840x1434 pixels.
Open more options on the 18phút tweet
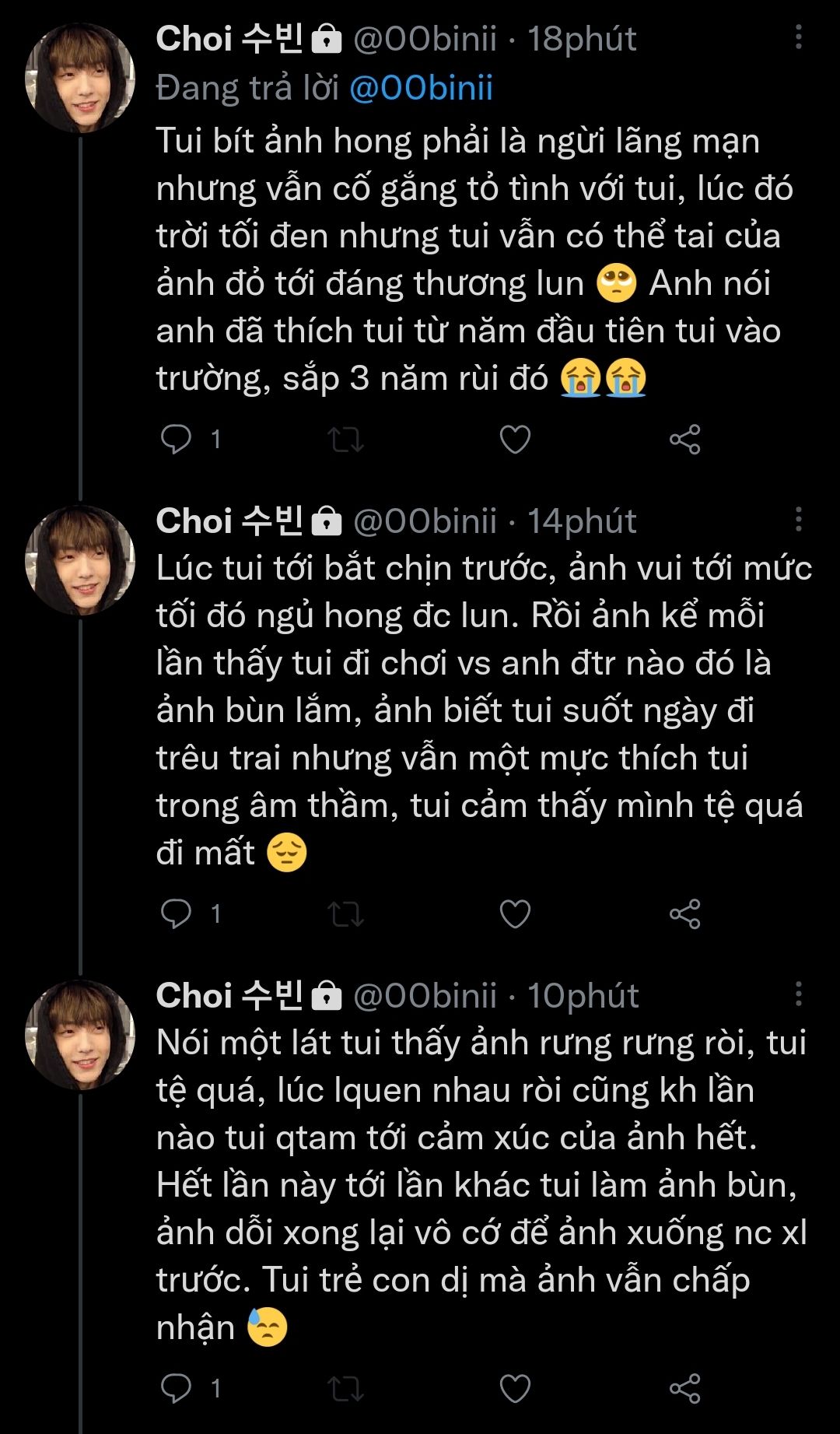point(798,37)
